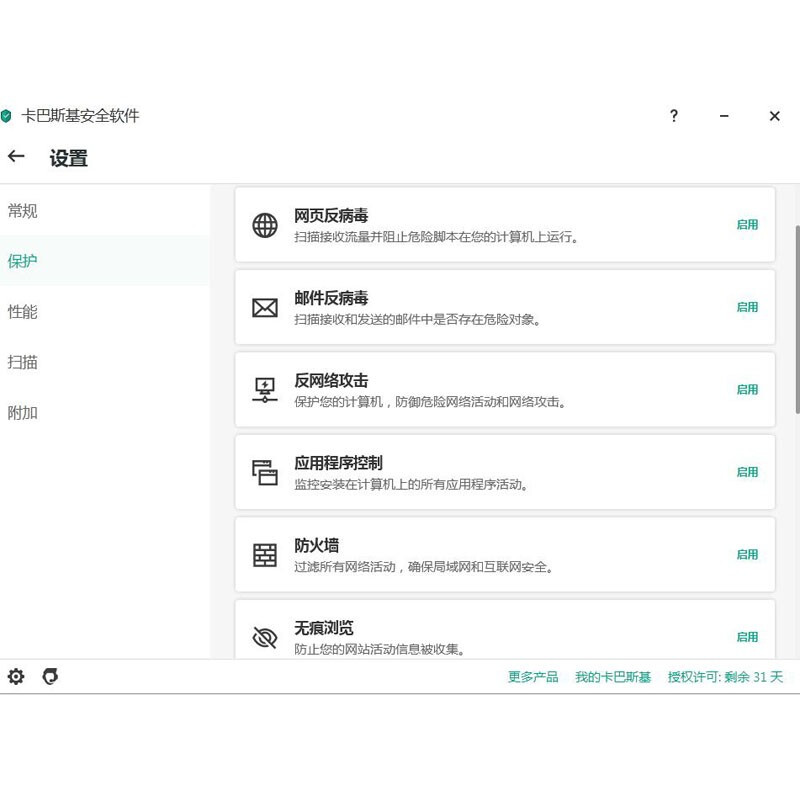Viewport: 800px width, 800px height.
Task: Click description 扫描接收流量并阻止危险脚本
Action: (x=436, y=237)
